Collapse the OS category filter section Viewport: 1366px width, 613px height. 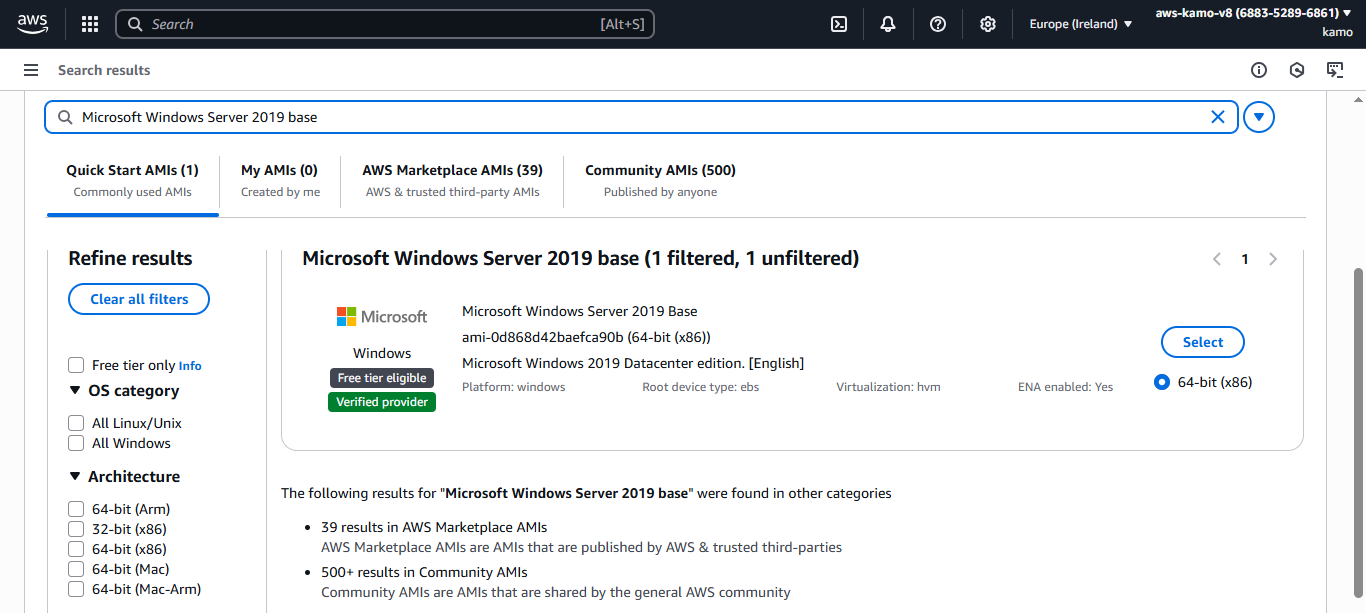[x=77, y=390]
